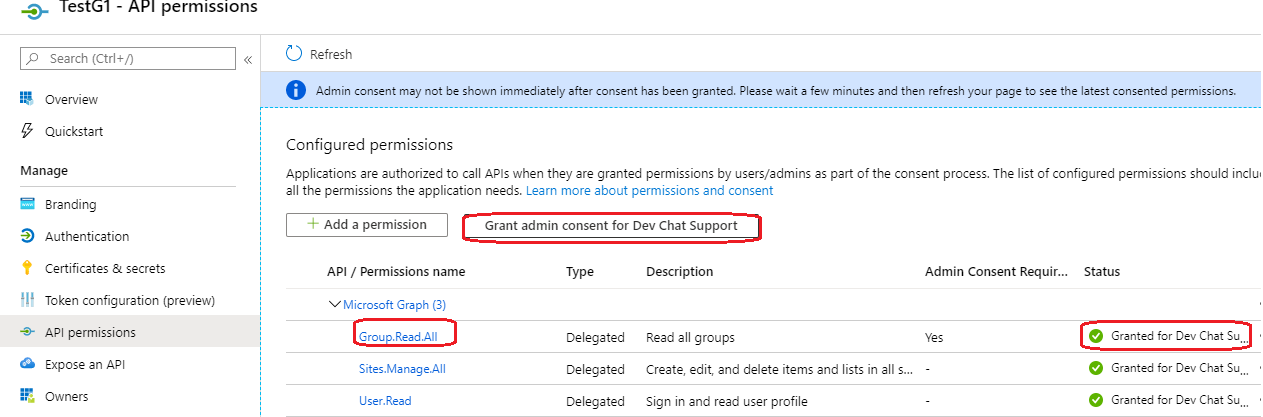The height and width of the screenshot is (417, 1263).
Task: Click the Expose an API cloud icon
Action: pos(27,365)
